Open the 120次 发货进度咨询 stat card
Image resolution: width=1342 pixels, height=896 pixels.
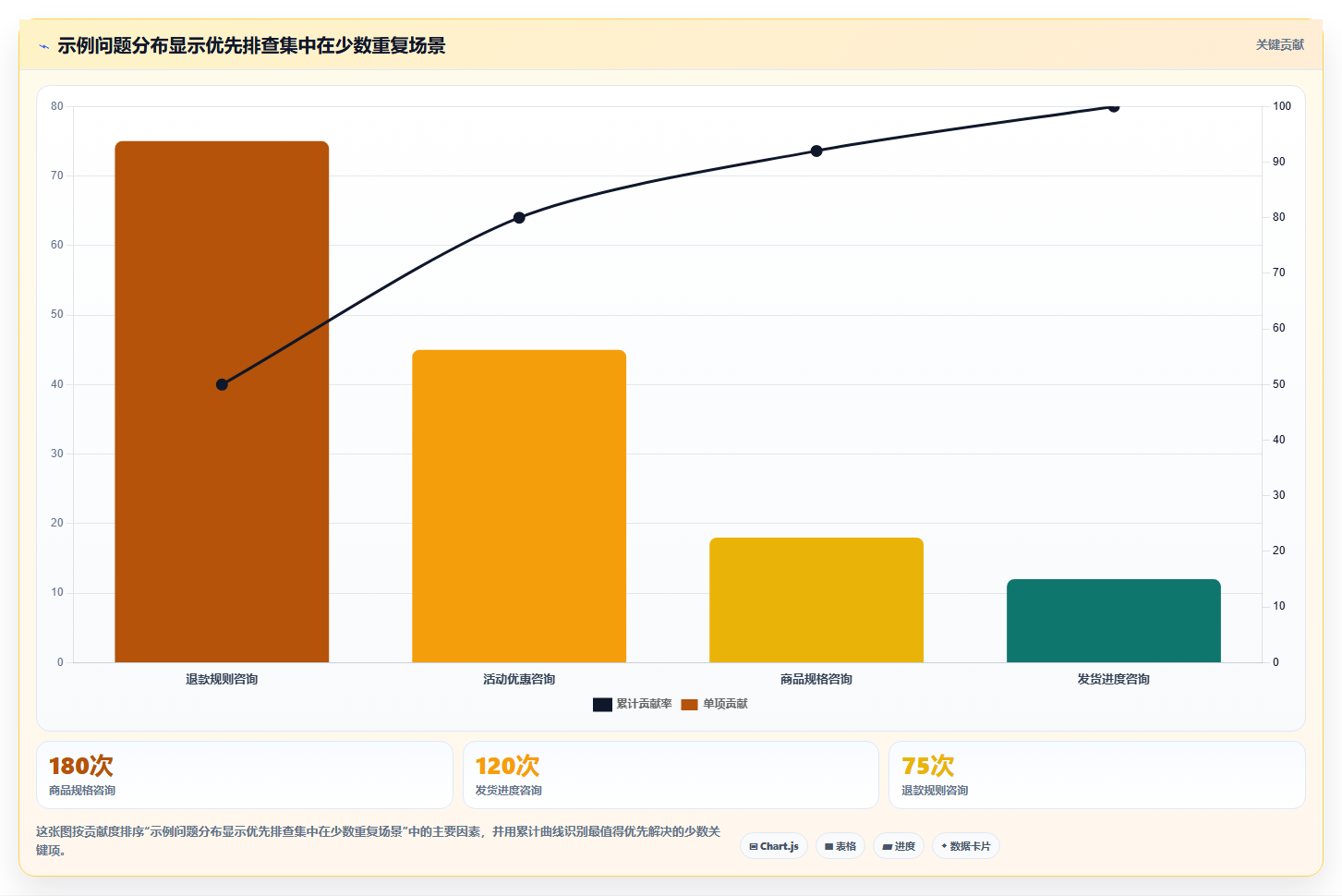point(671,775)
